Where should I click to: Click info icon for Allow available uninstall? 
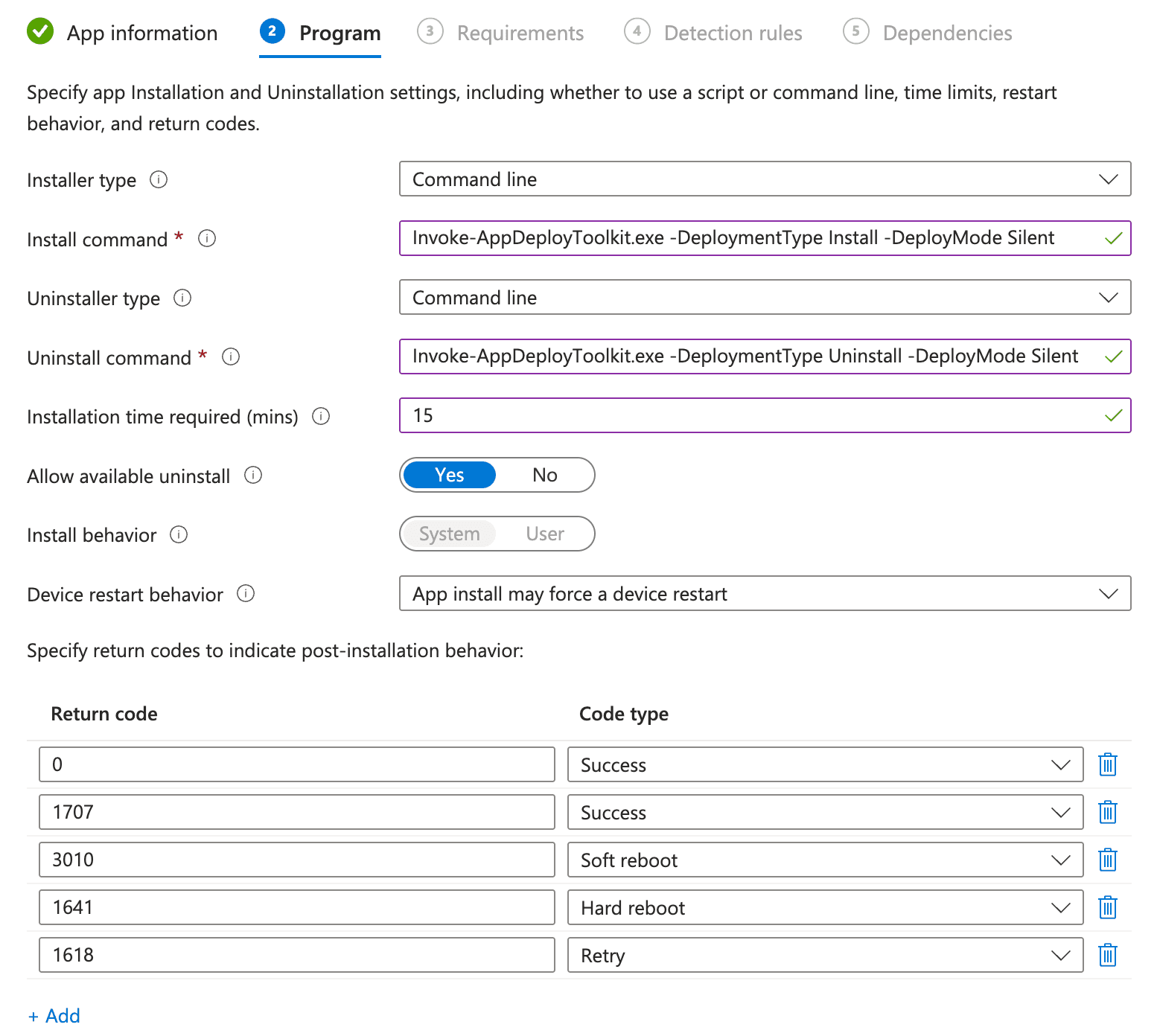pyautogui.click(x=253, y=475)
